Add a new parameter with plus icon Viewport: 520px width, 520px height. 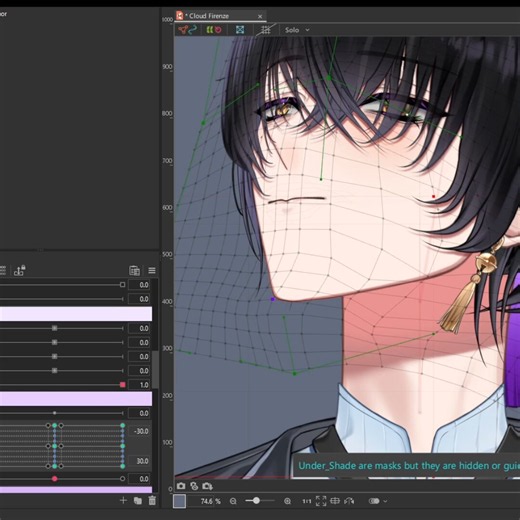pyautogui.click(x=123, y=500)
